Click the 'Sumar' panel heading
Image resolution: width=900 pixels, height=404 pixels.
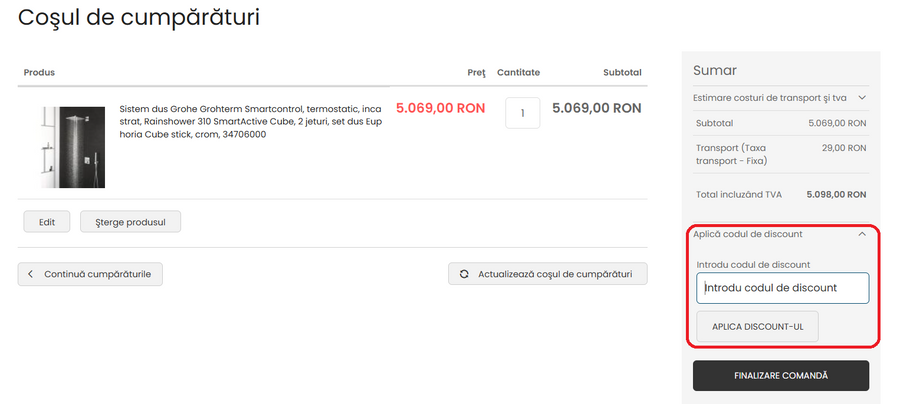[715, 70]
